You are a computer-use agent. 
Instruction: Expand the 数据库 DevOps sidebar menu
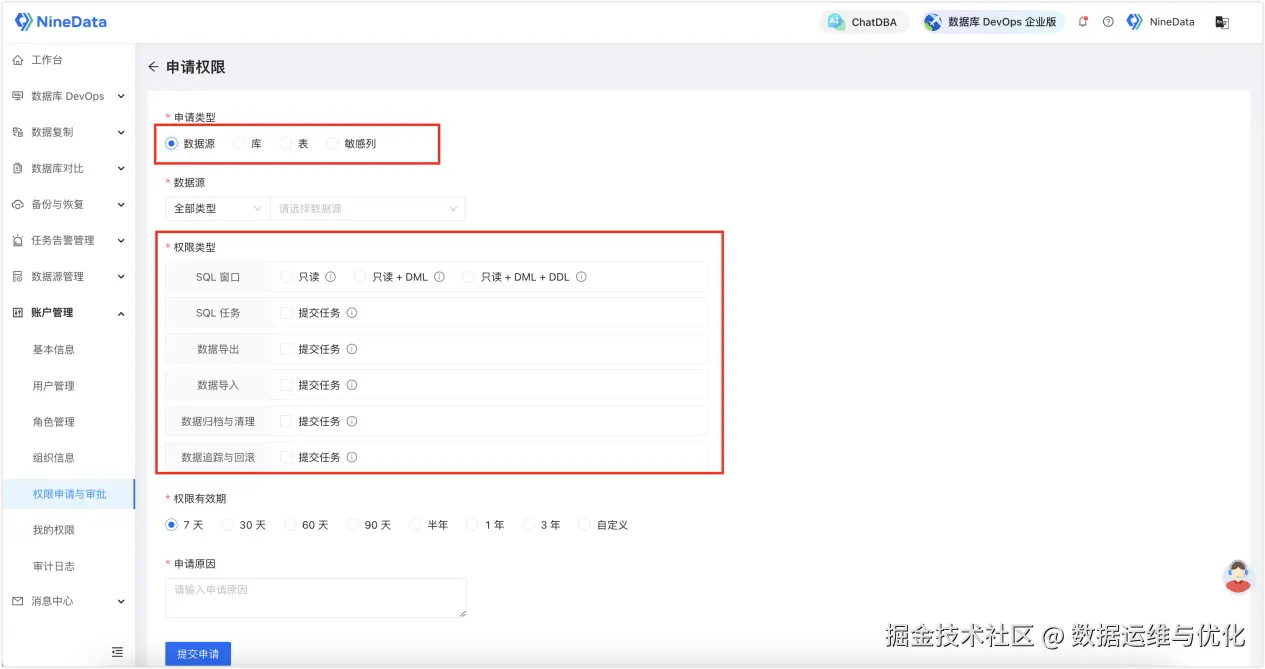(x=67, y=96)
